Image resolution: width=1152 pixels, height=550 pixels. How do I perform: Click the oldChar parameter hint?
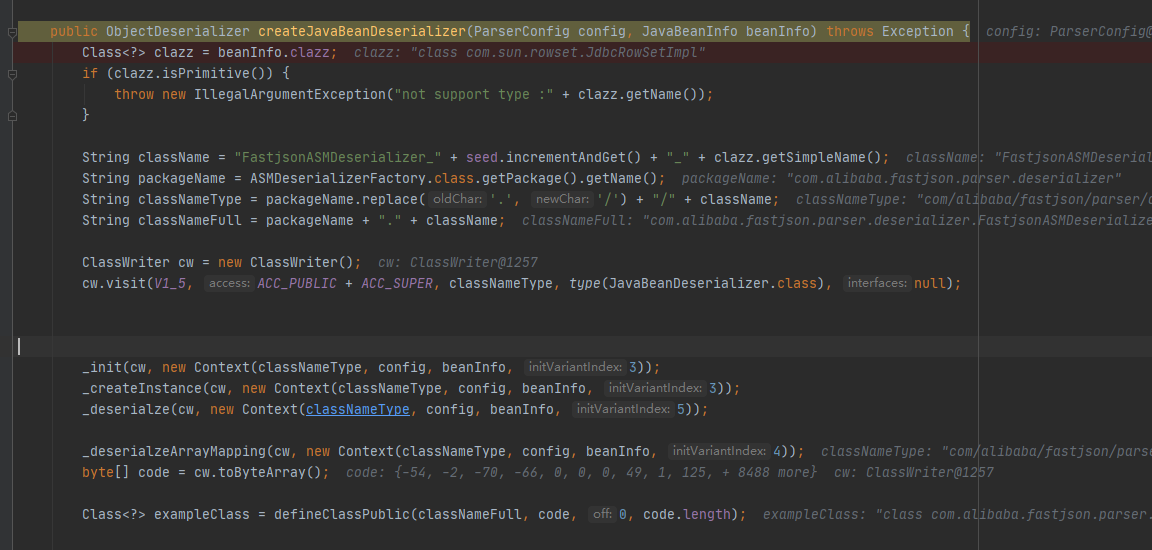click(x=457, y=200)
